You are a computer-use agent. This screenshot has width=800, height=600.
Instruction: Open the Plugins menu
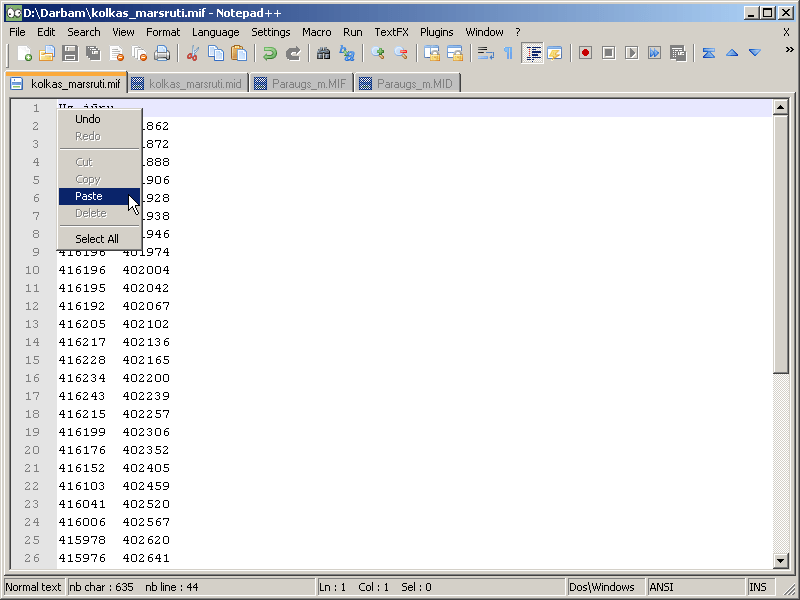pyautogui.click(x=437, y=32)
